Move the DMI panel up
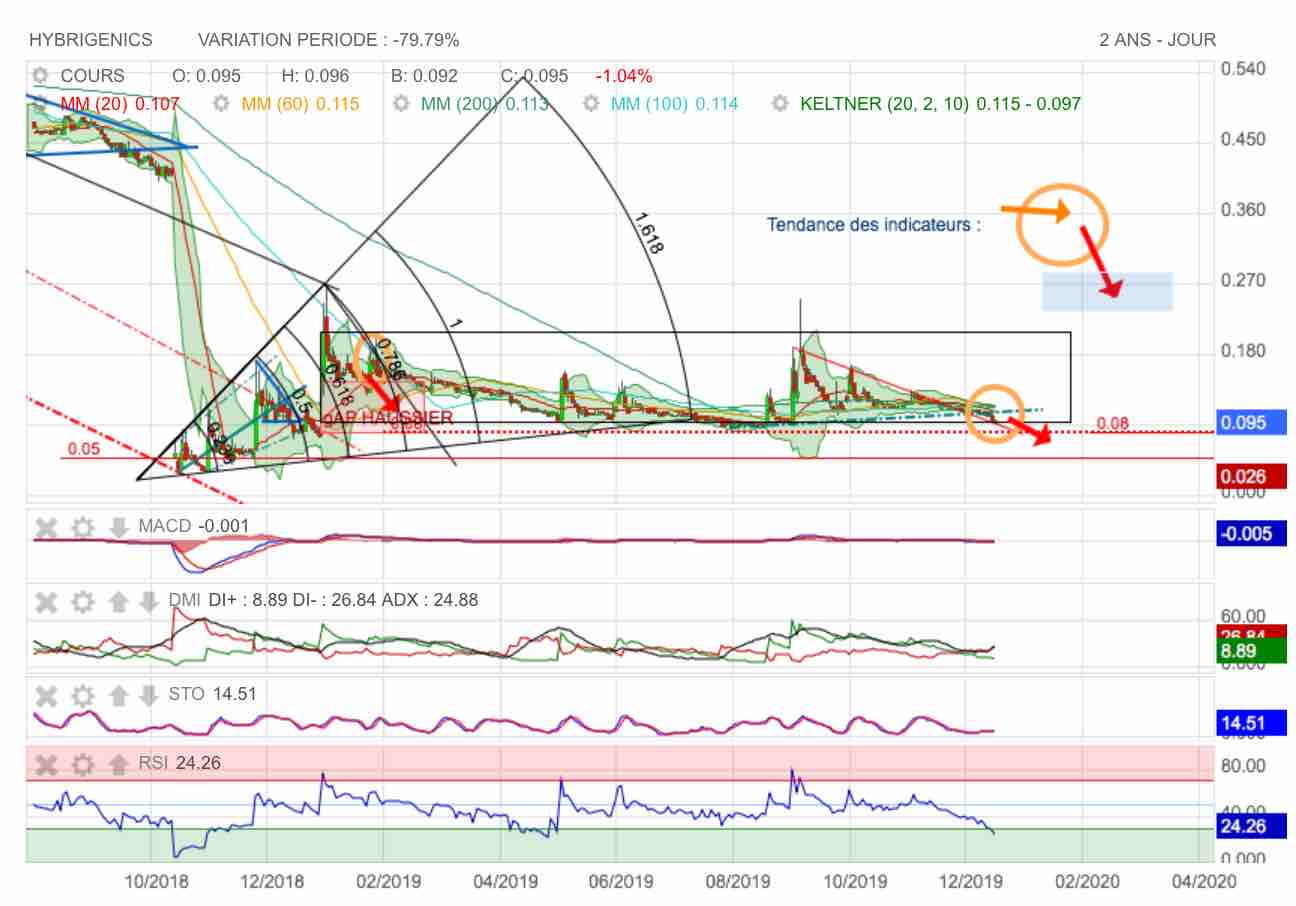 pos(118,601)
